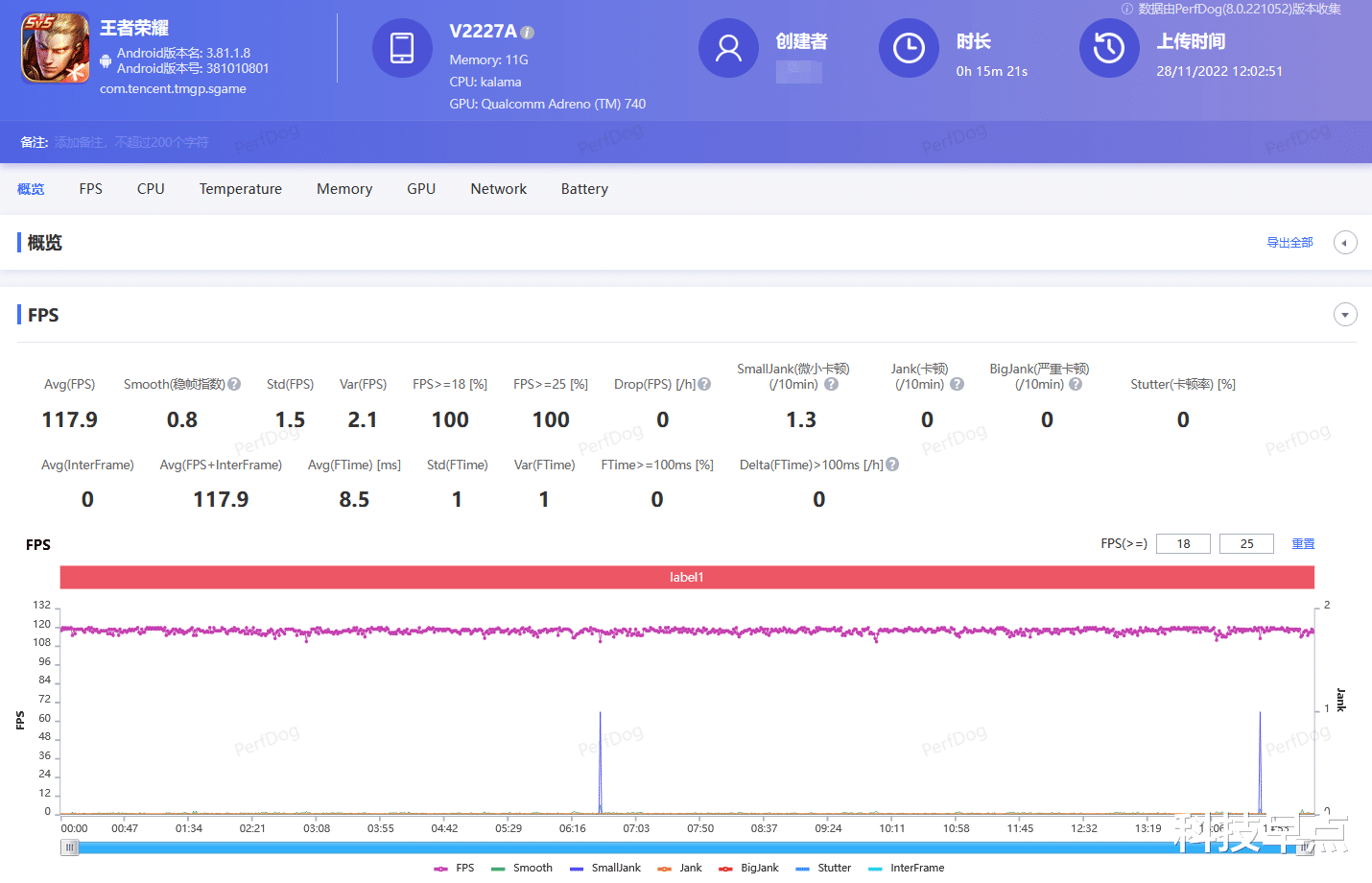Open the Temperature tab
Screen dimensions: 1372x883
coord(241,189)
